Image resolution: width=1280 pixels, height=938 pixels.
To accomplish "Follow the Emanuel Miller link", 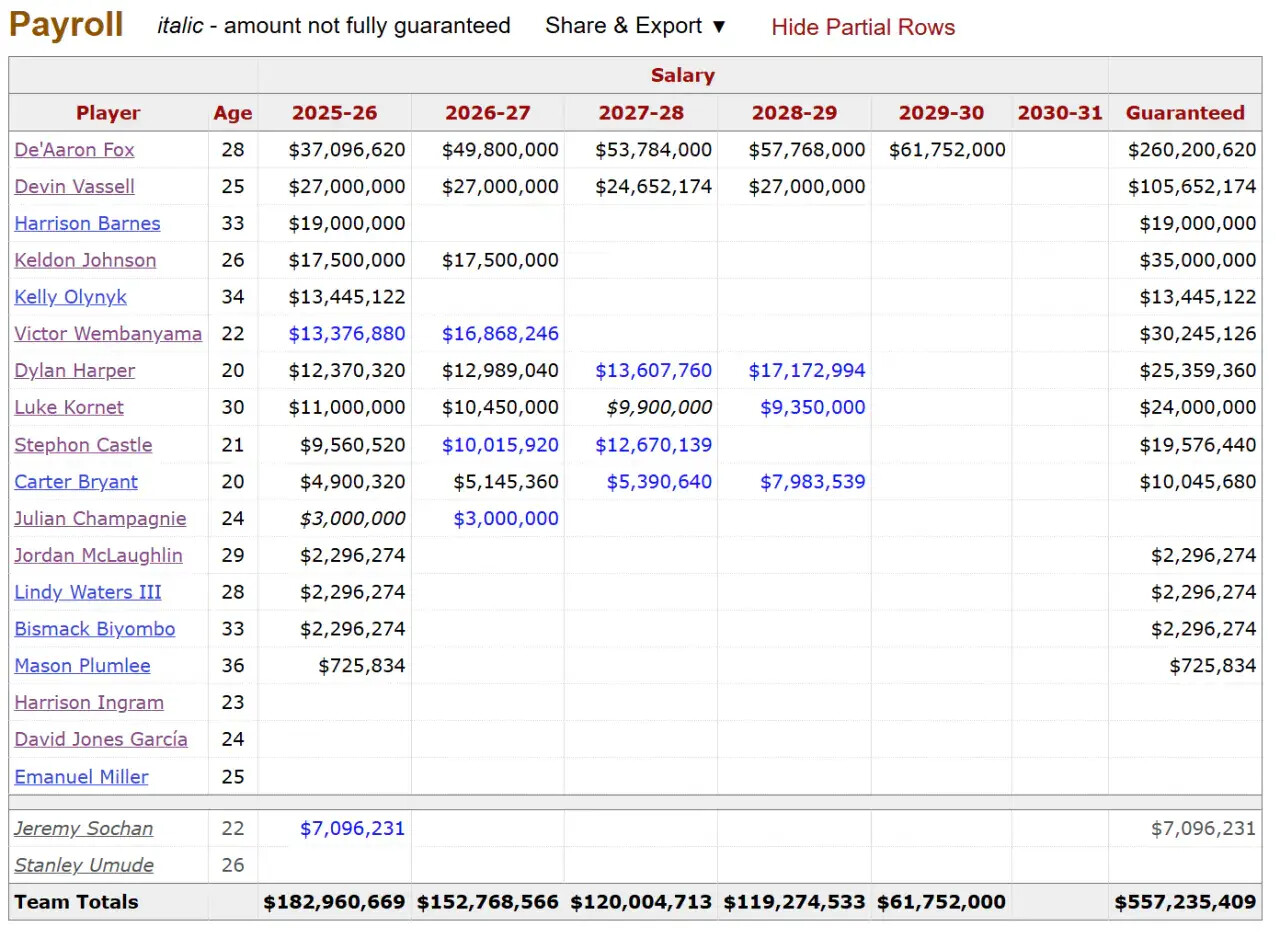I will coord(81,777).
